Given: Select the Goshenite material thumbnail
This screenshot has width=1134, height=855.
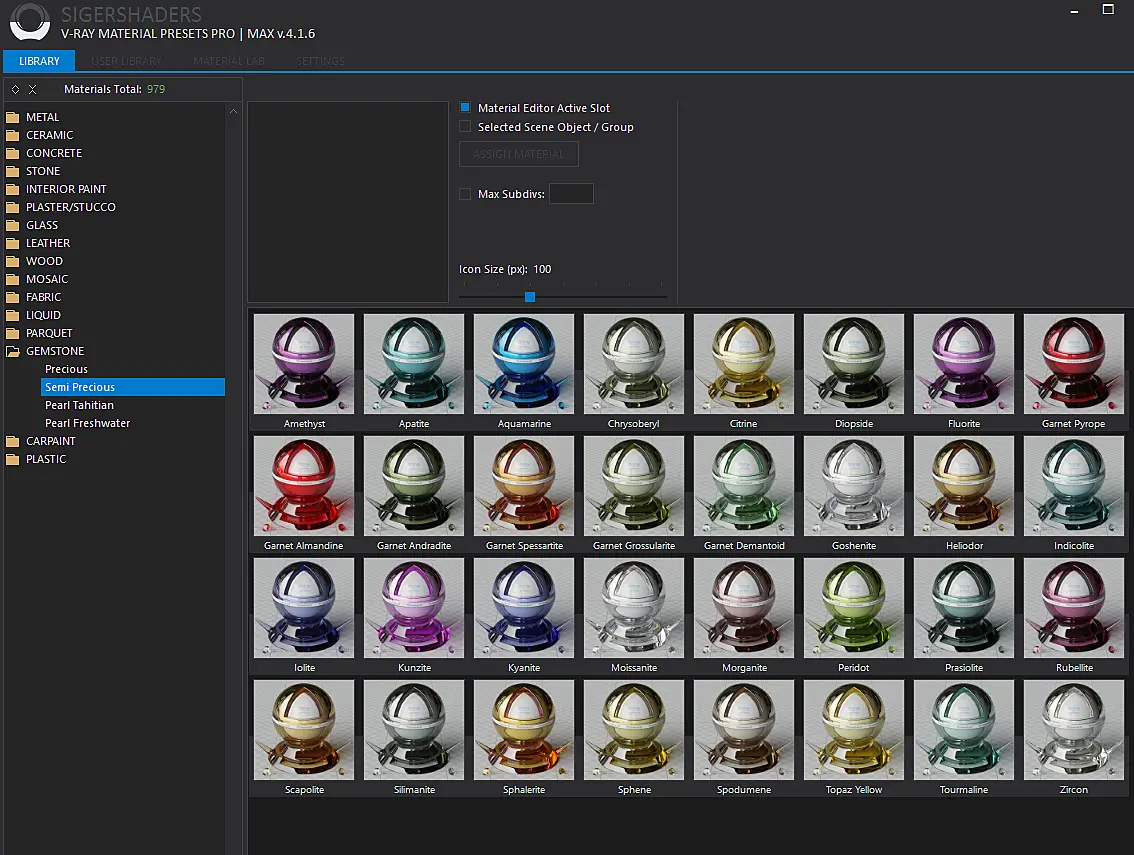Looking at the screenshot, I should coord(853,486).
